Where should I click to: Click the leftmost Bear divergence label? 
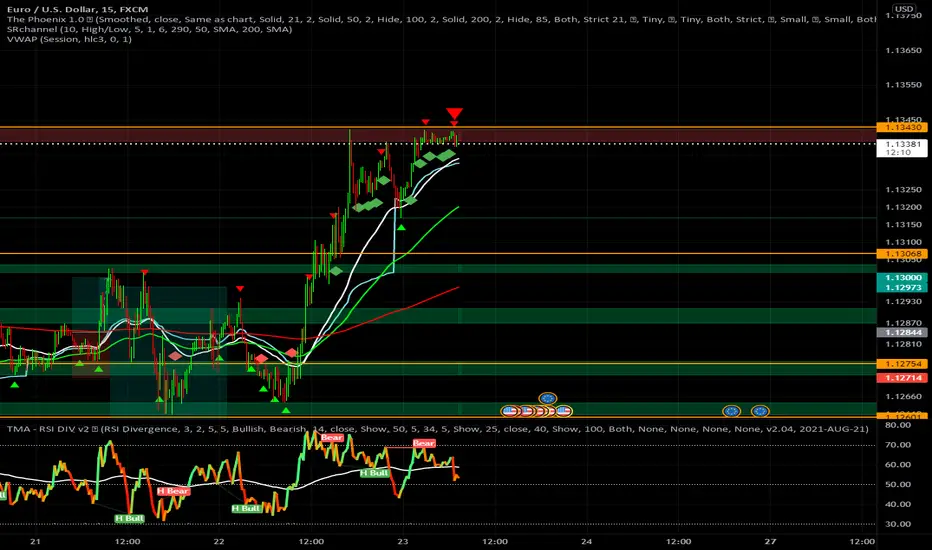click(332, 438)
